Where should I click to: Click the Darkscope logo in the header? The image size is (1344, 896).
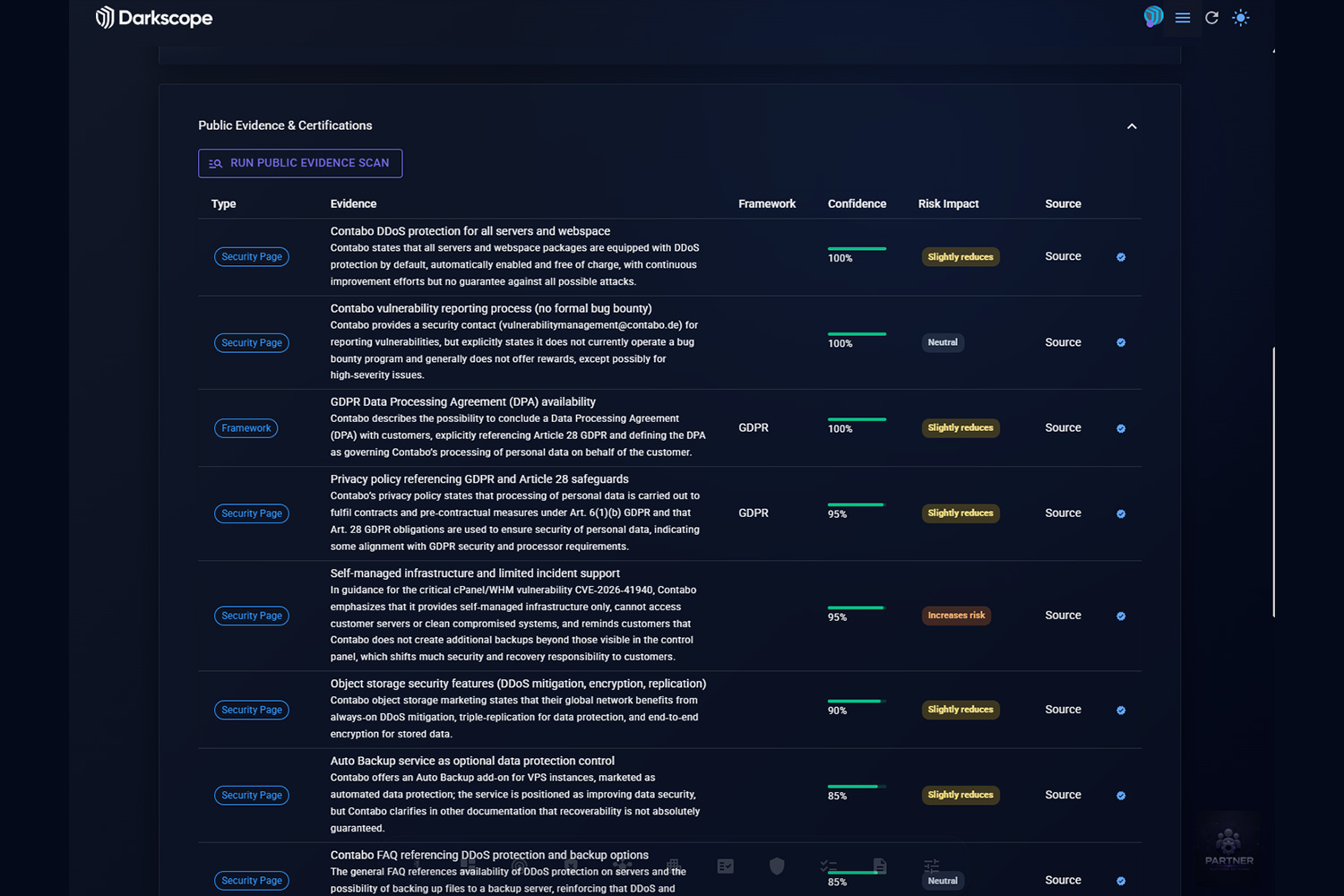tap(154, 18)
